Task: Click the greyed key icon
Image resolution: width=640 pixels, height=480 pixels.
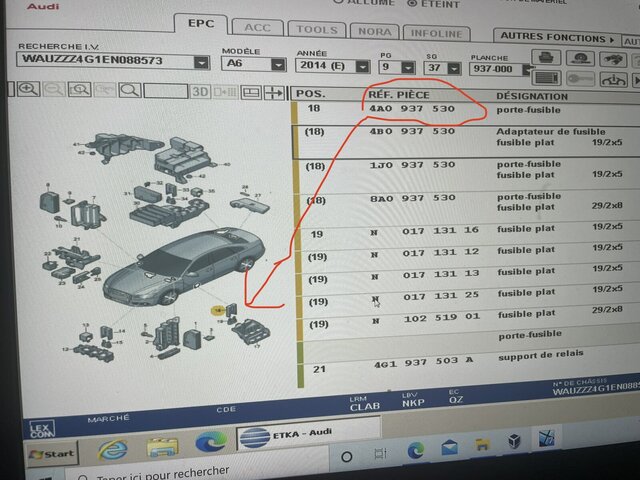Action: click(580, 78)
